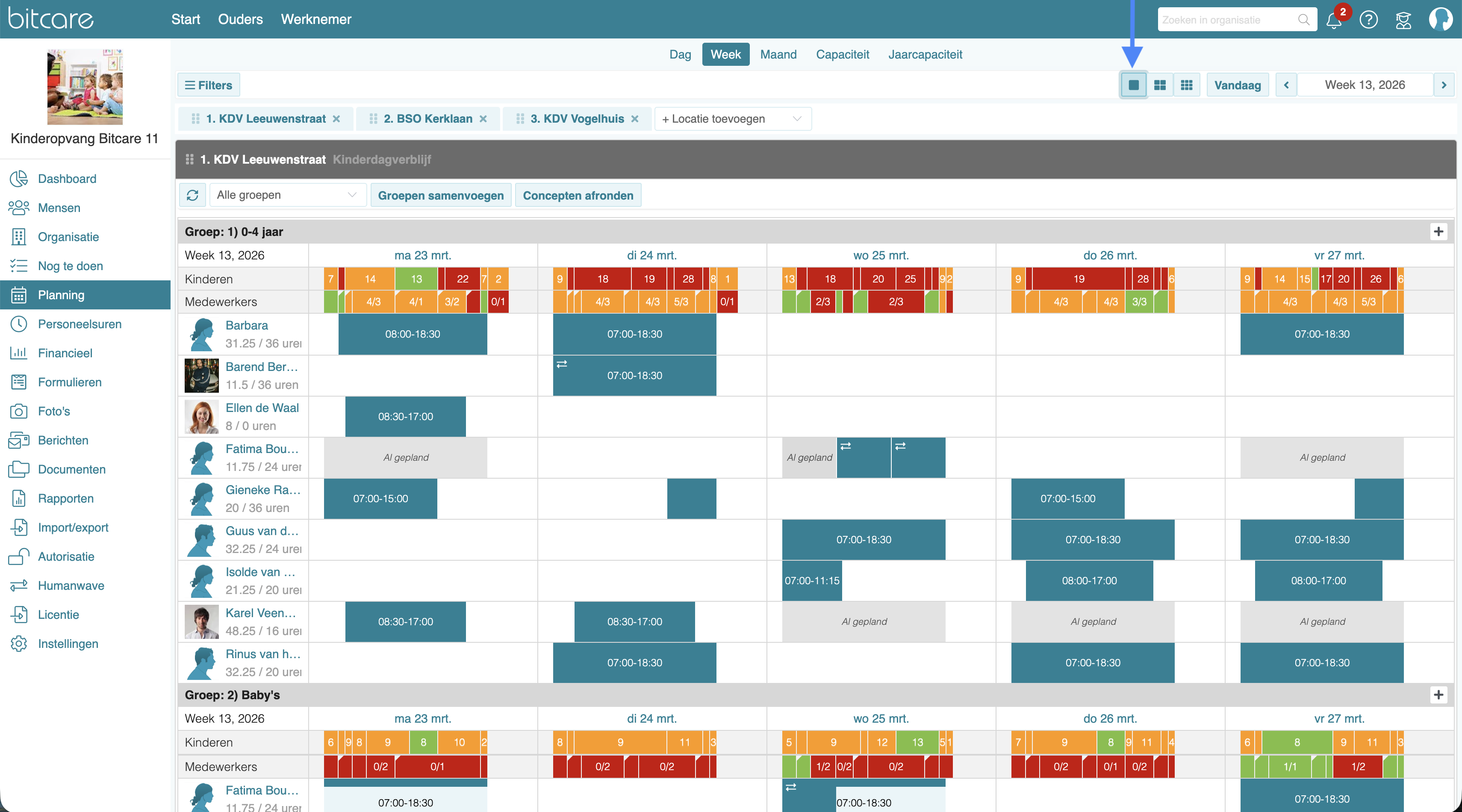Go to next week arrow

click(x=1444, y=85)
